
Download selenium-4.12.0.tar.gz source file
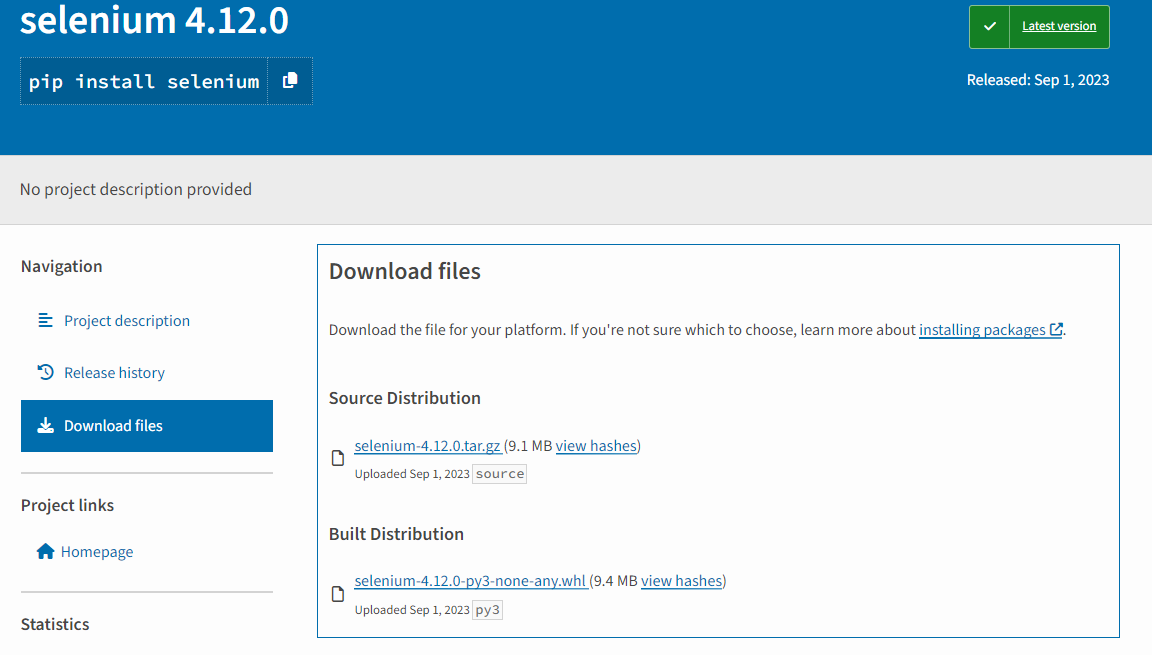(428, 446)
